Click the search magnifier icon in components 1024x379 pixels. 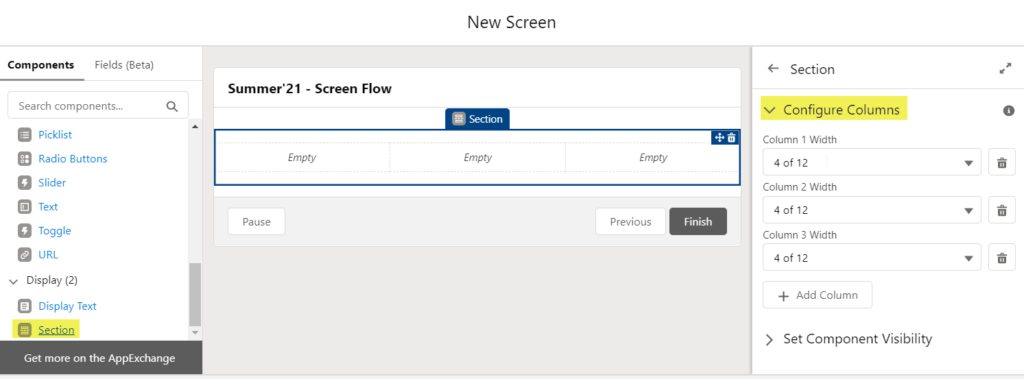point(172,106)
